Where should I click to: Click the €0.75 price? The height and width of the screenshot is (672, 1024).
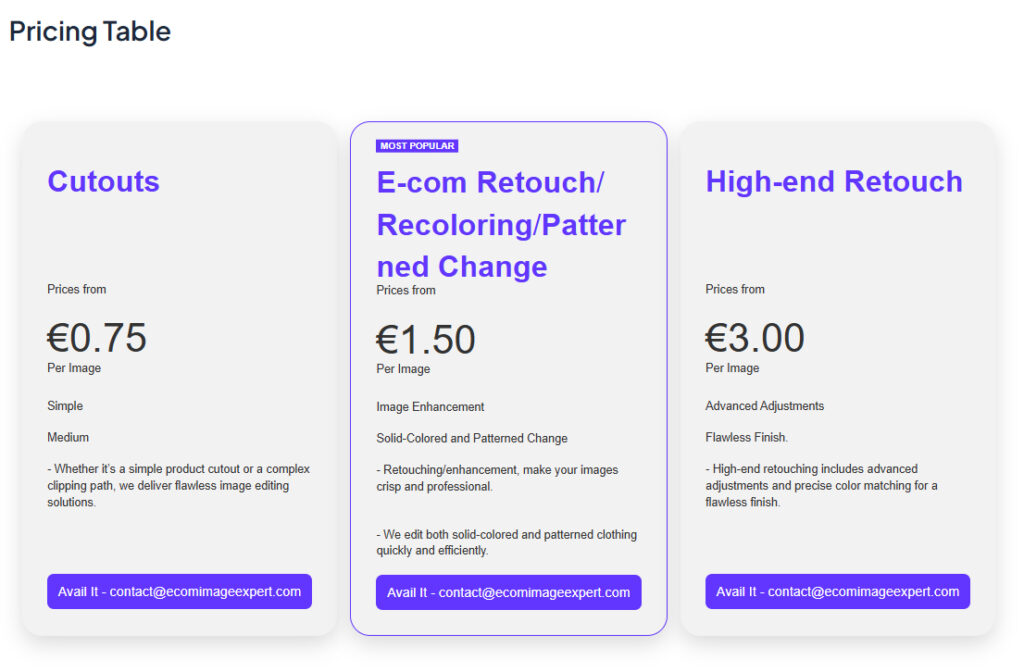coord(97,338)
